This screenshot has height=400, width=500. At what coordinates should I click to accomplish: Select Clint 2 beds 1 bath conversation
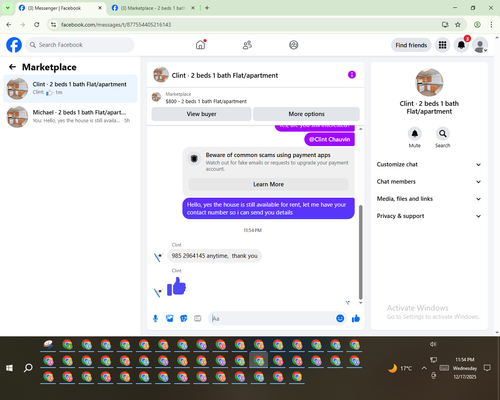pos(70,88)
